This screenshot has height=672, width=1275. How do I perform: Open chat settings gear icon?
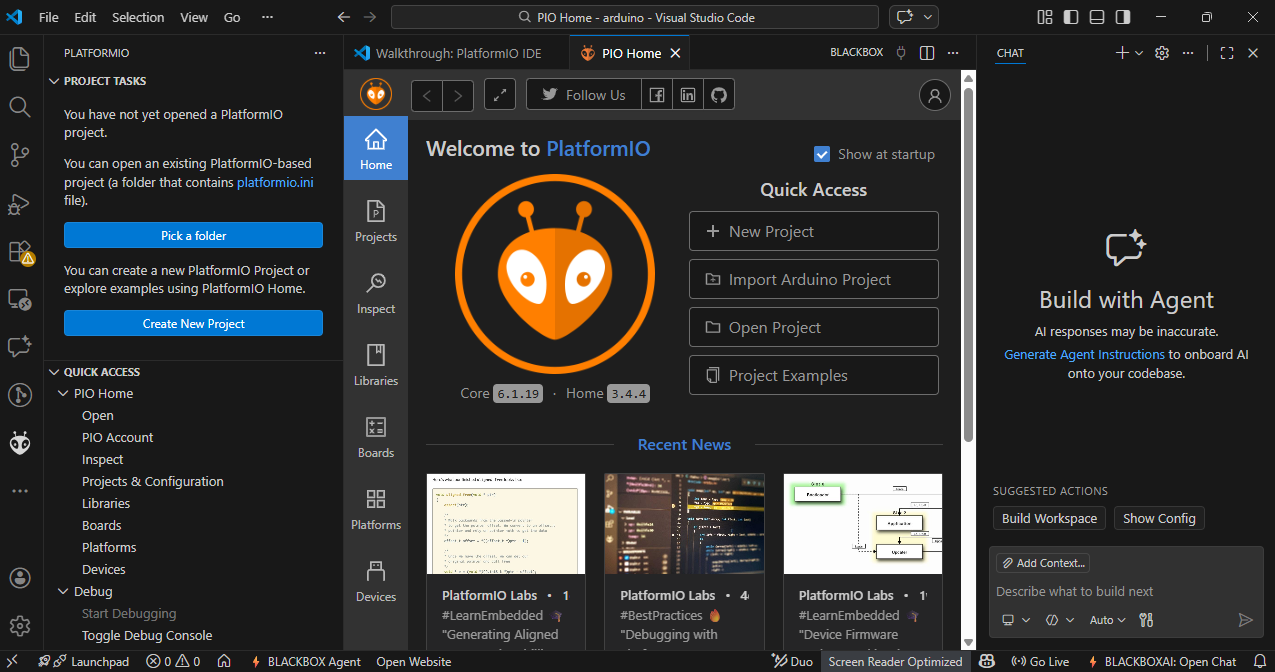(x=1162, y=53)
